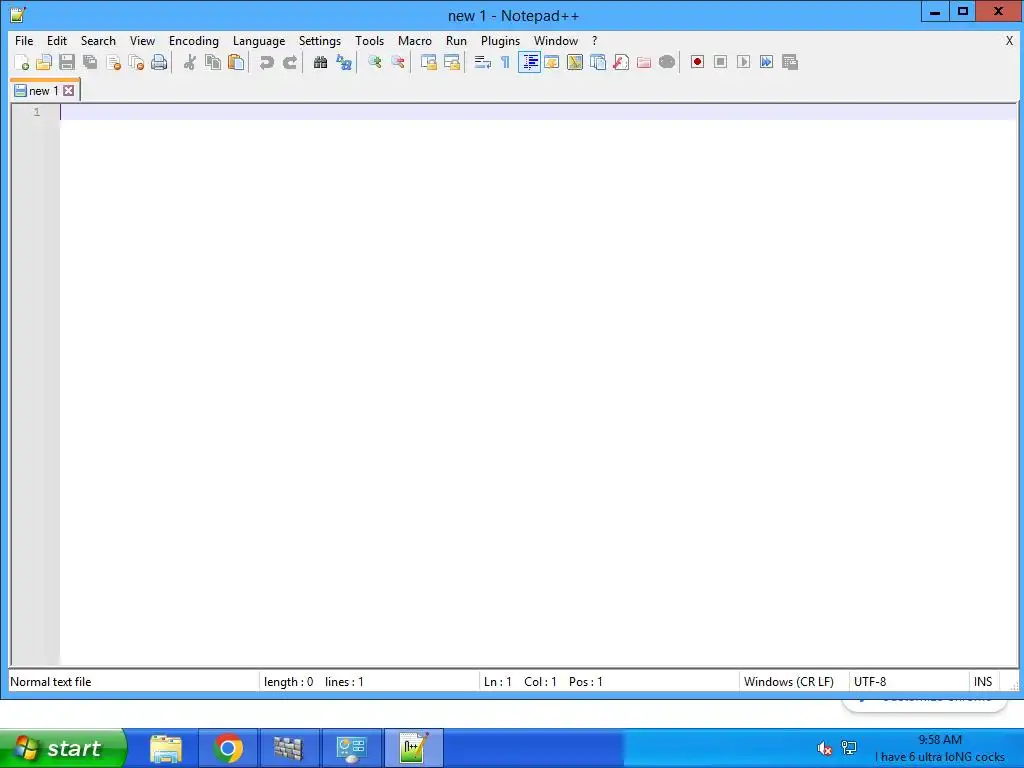The width and height of the screenshot is (1024, 768).
Task: Zoom in with the magnifier plus icon
Action: pos(375,62)
